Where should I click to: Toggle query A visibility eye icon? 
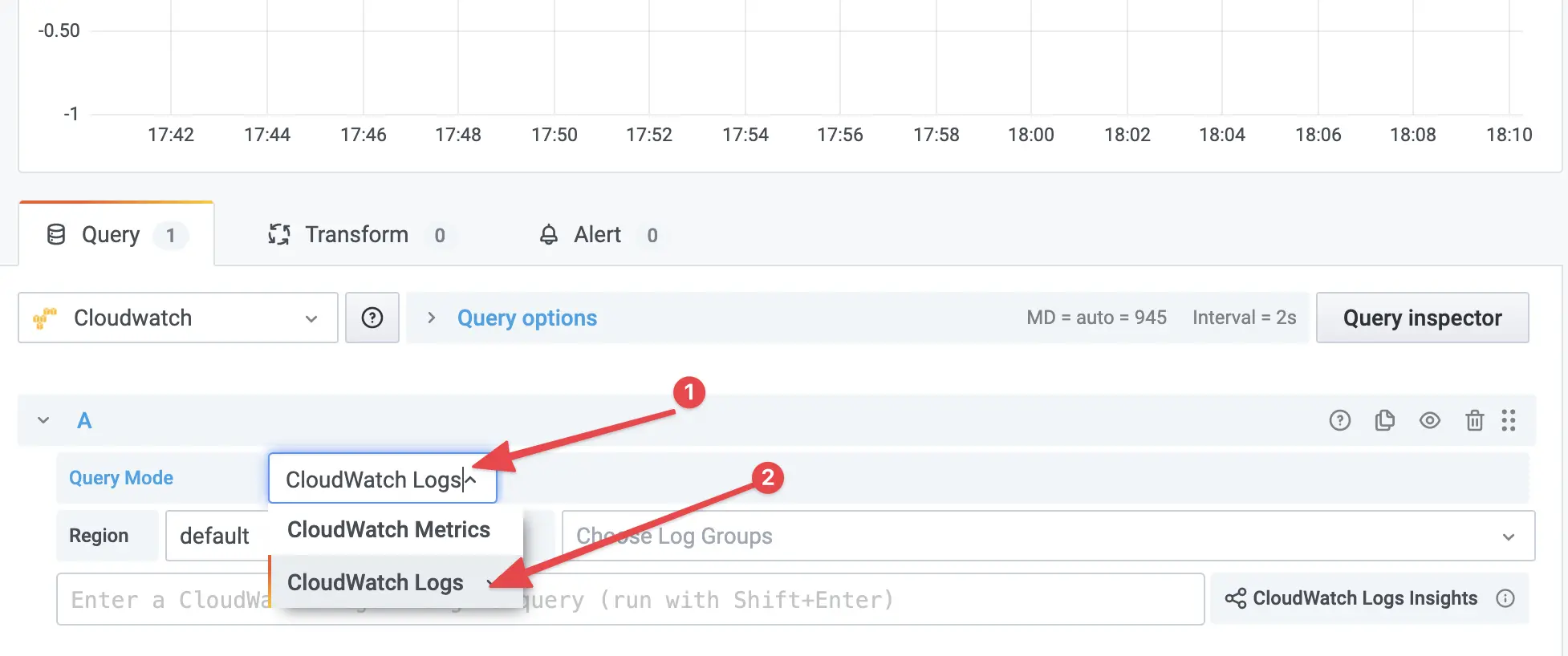pos(1430,420)
